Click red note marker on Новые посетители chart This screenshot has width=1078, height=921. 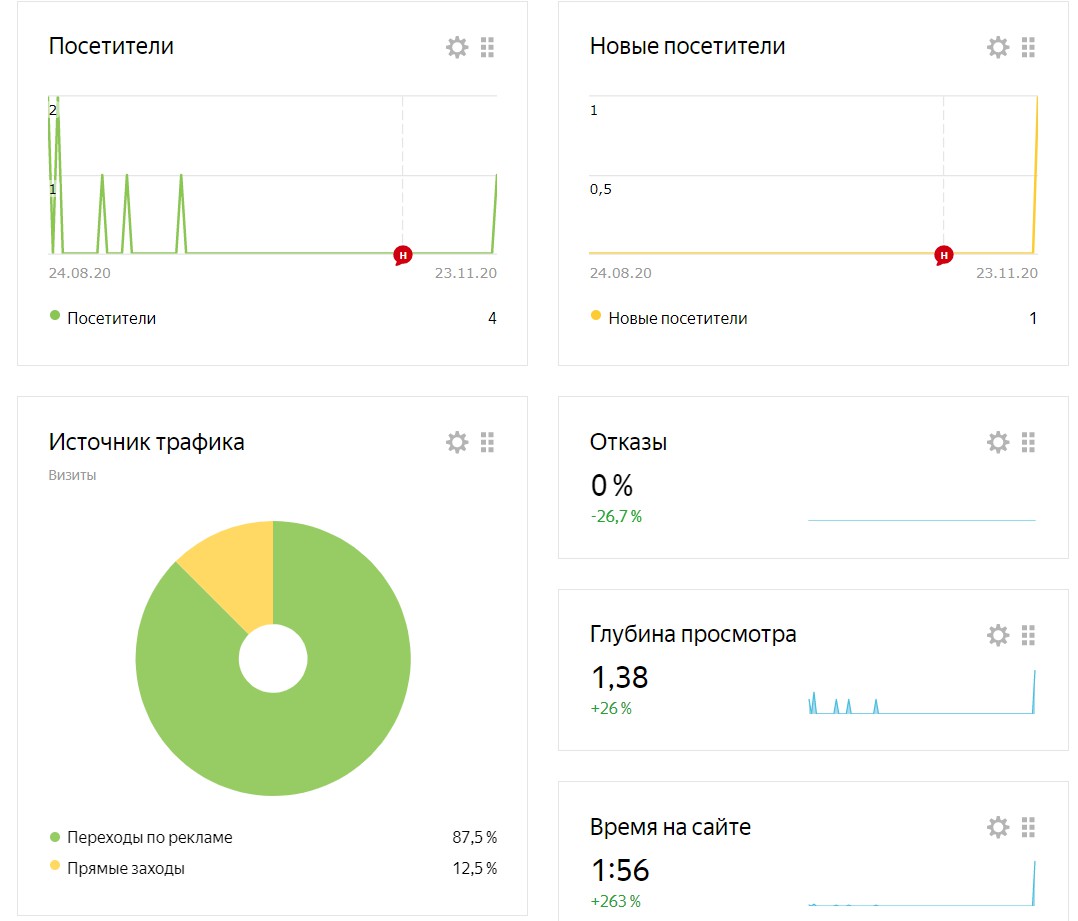944,256
